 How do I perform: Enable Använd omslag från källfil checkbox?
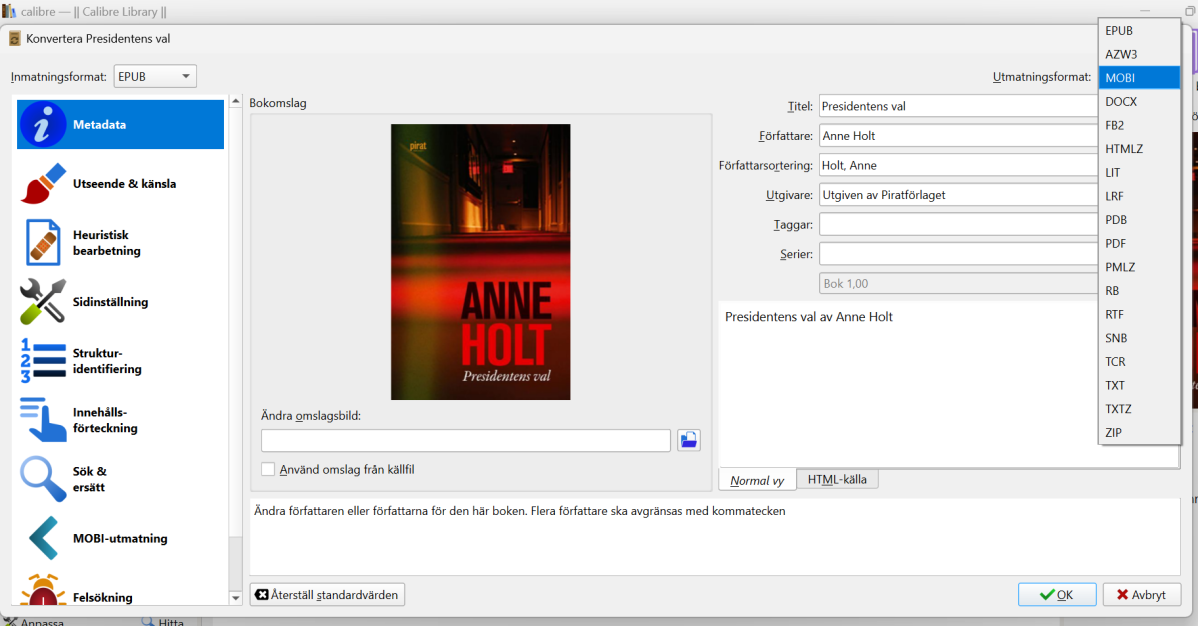268,469
